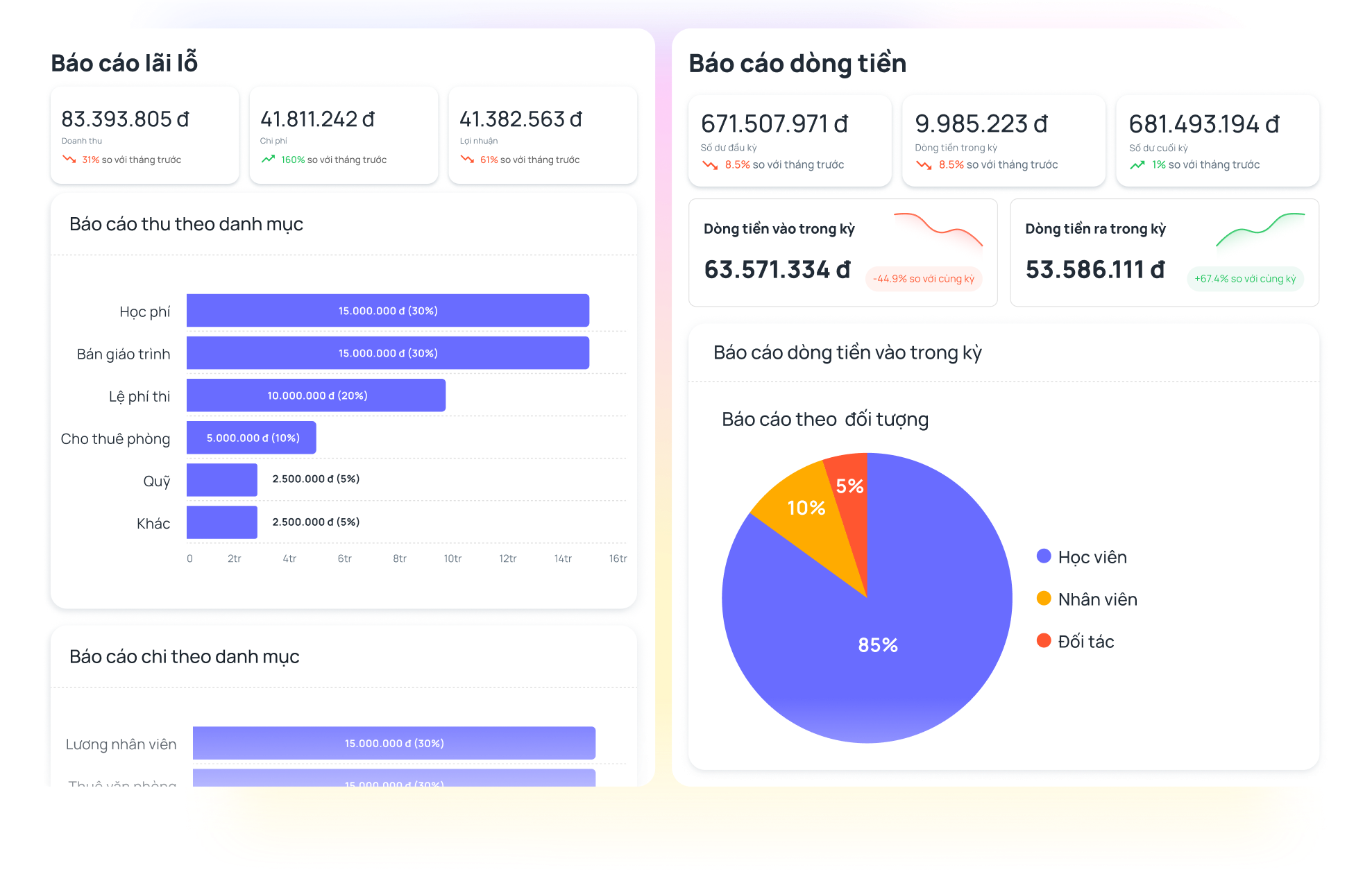Click the downtrend arrow under Dòng tiền trong kỳ
Viewport: 1372px width, 872px height.
pyautogui.click(x=924, y=165)
